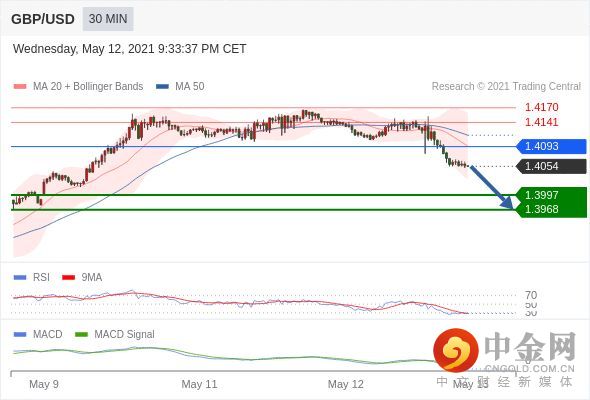Toggle the MACD blue legend marker
Viewport: 590px width, 400px height.
click(x=20, y=334)
